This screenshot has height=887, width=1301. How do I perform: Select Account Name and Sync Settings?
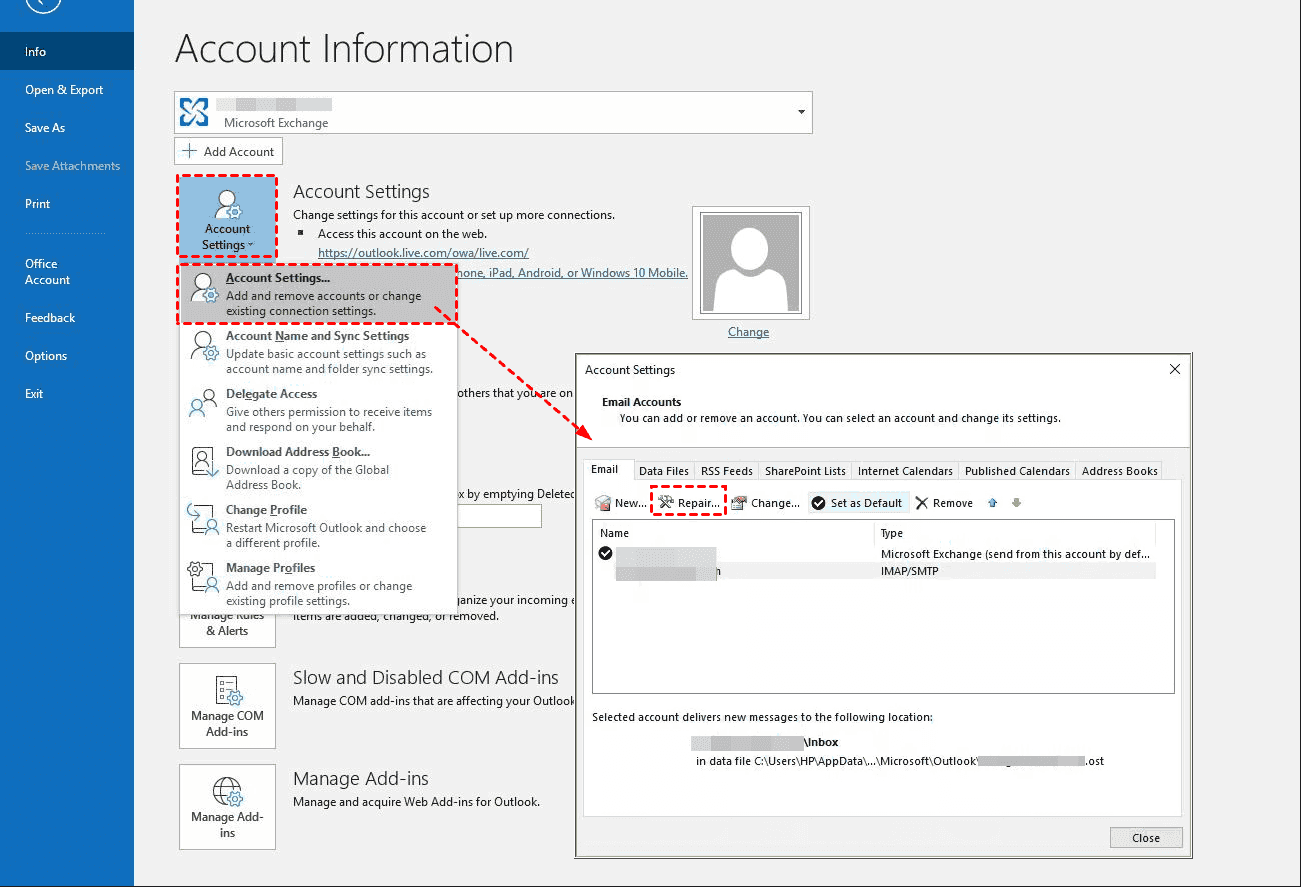(318, 352)
